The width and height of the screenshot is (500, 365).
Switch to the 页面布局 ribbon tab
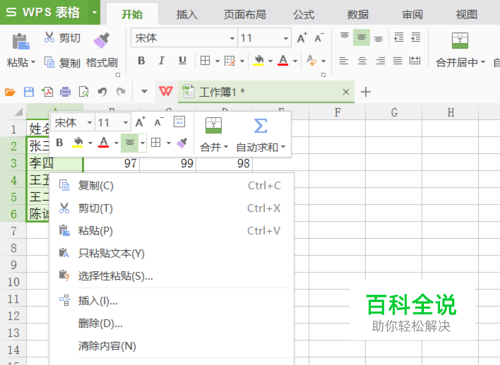245,14
